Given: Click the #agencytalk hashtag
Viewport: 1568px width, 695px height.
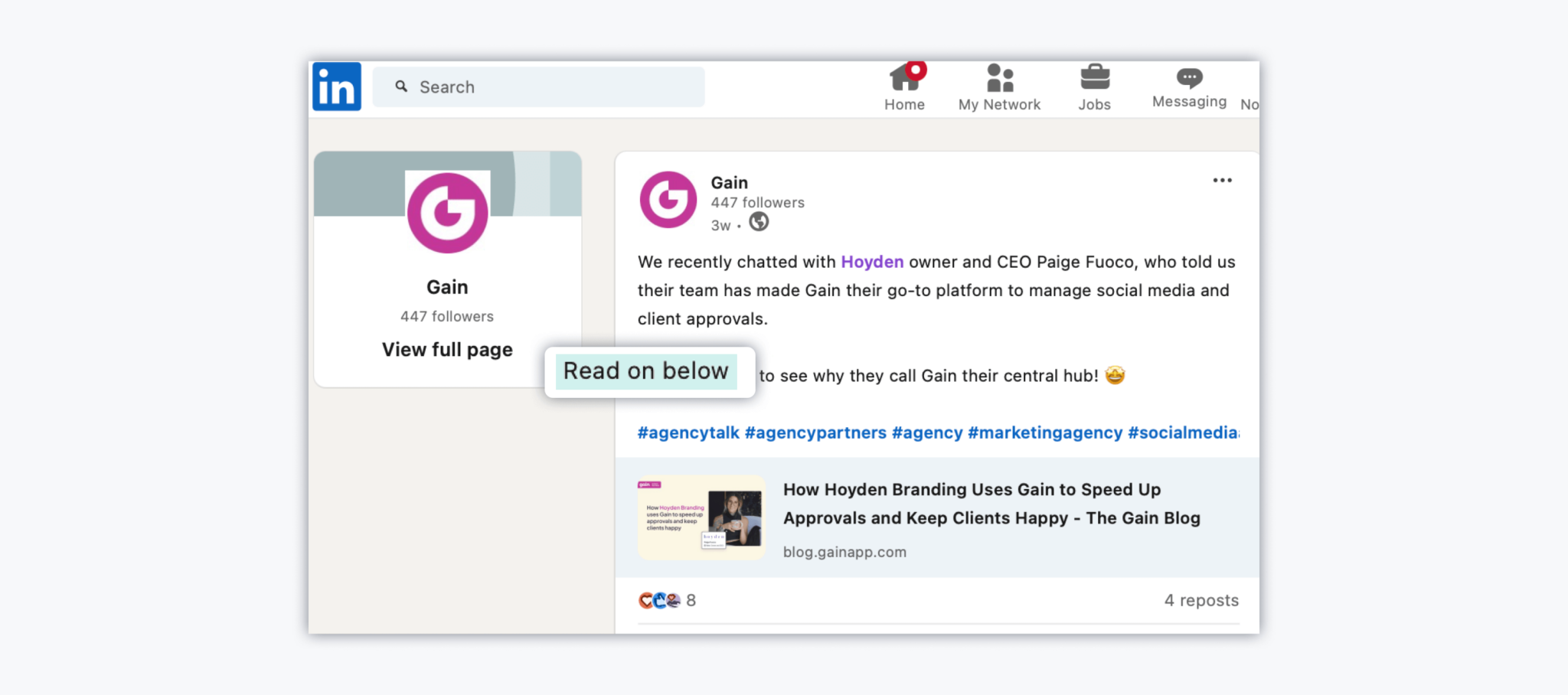Looking at the screenshot, I should click(687, 432).
